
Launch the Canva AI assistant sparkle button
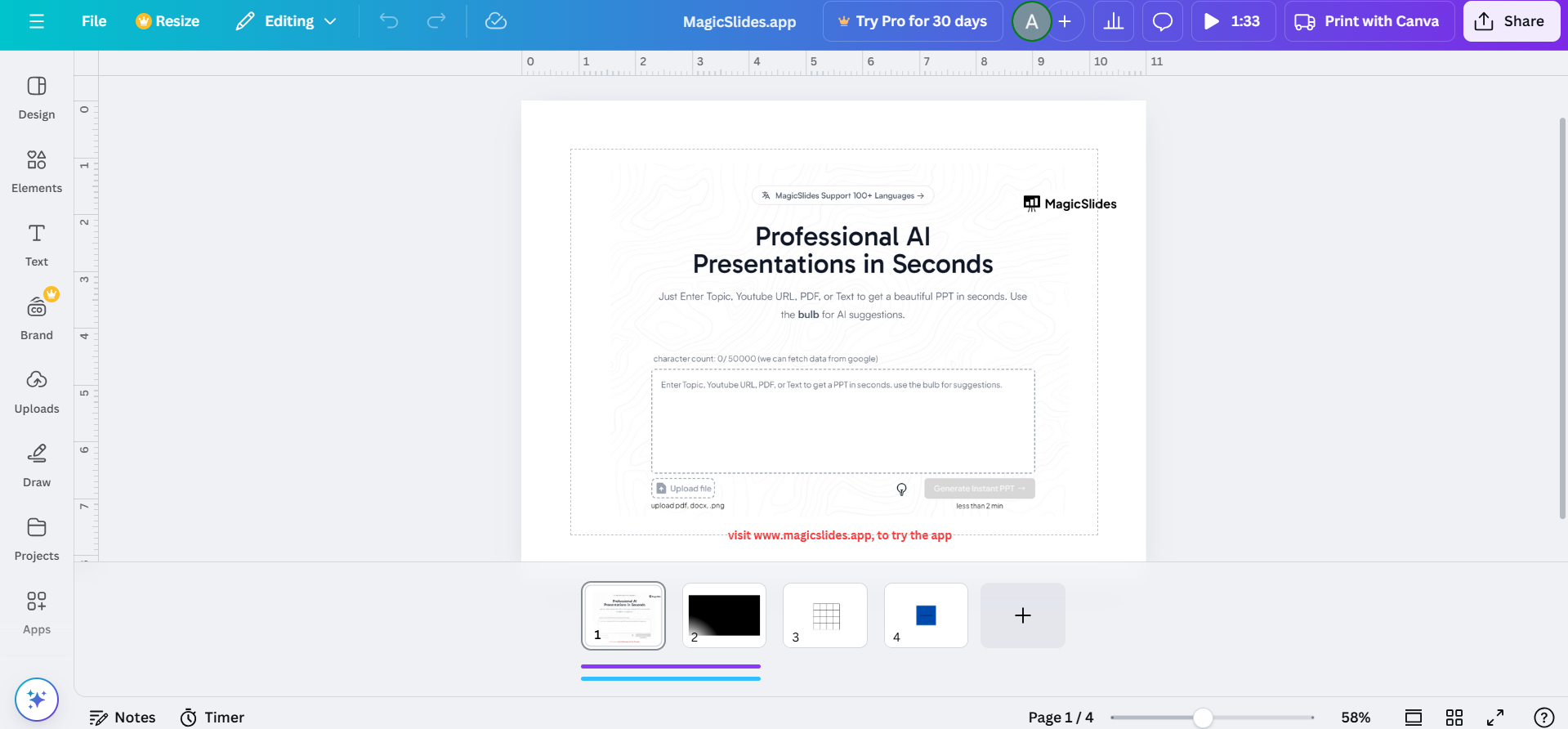pyautogui.click(x=37, y=700)
